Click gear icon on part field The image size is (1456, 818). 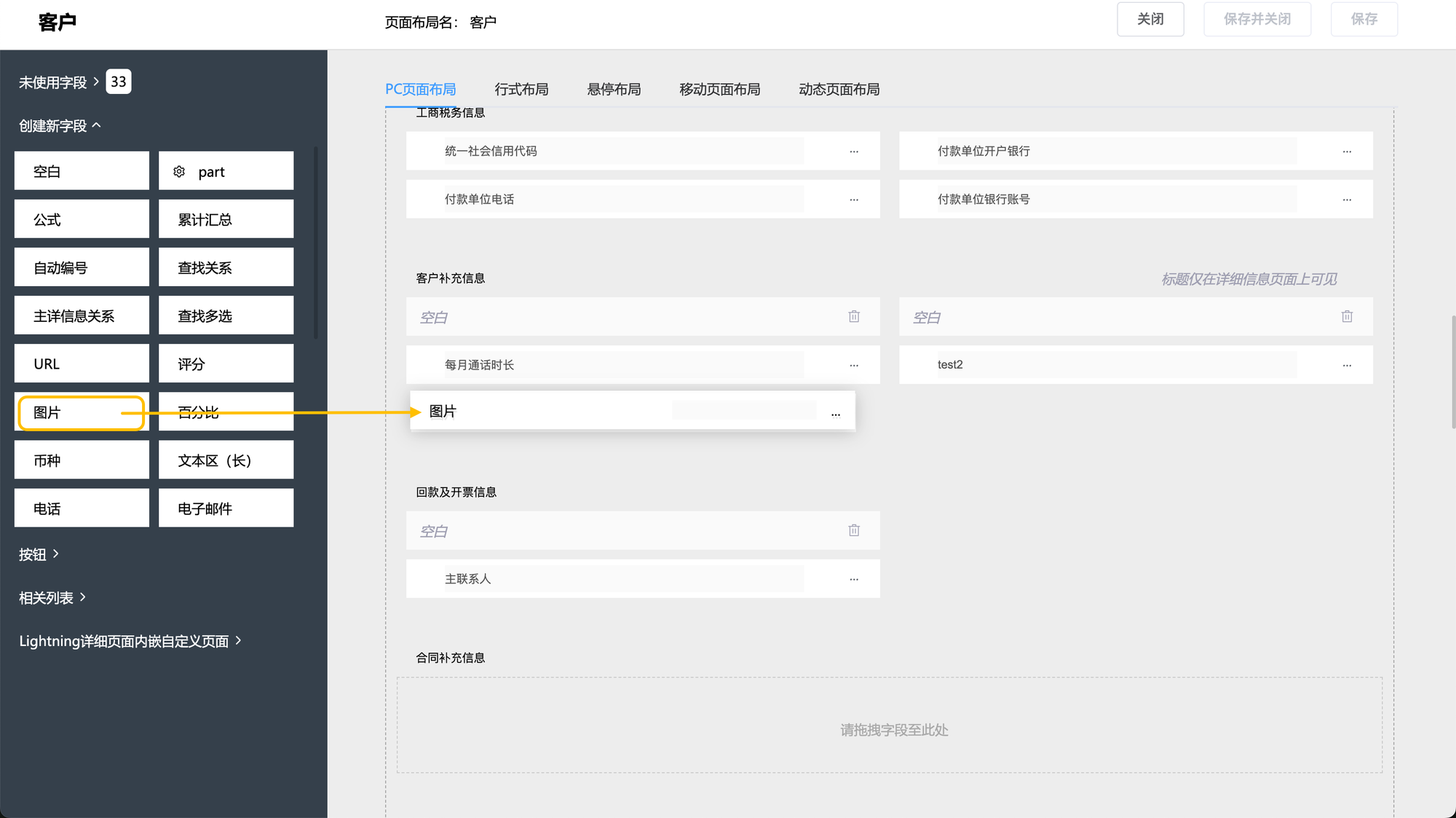179,172
